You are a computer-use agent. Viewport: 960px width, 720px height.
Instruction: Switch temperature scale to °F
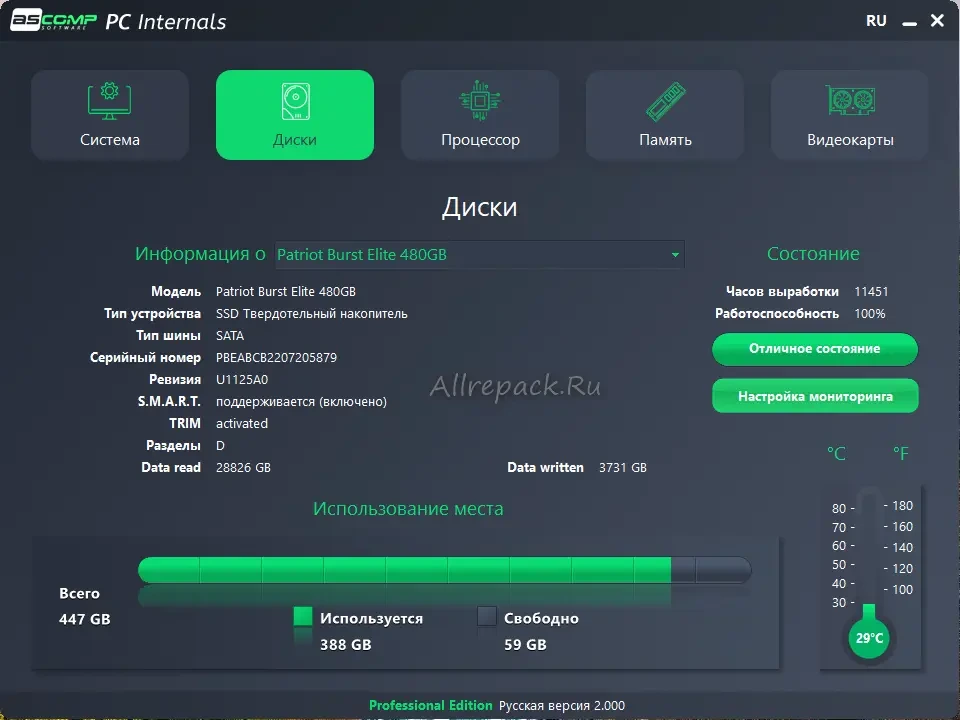(901, 454)
